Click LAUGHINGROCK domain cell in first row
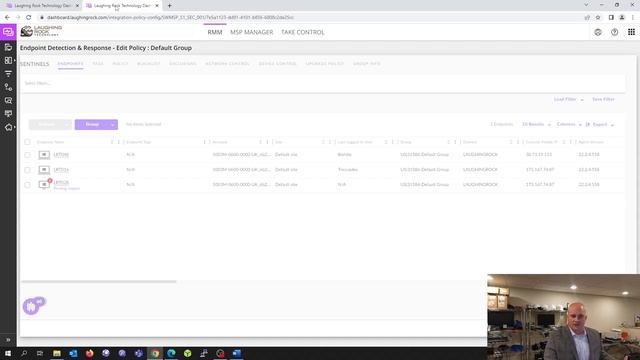This screenshot has height=360, width=640. (480, 155)
